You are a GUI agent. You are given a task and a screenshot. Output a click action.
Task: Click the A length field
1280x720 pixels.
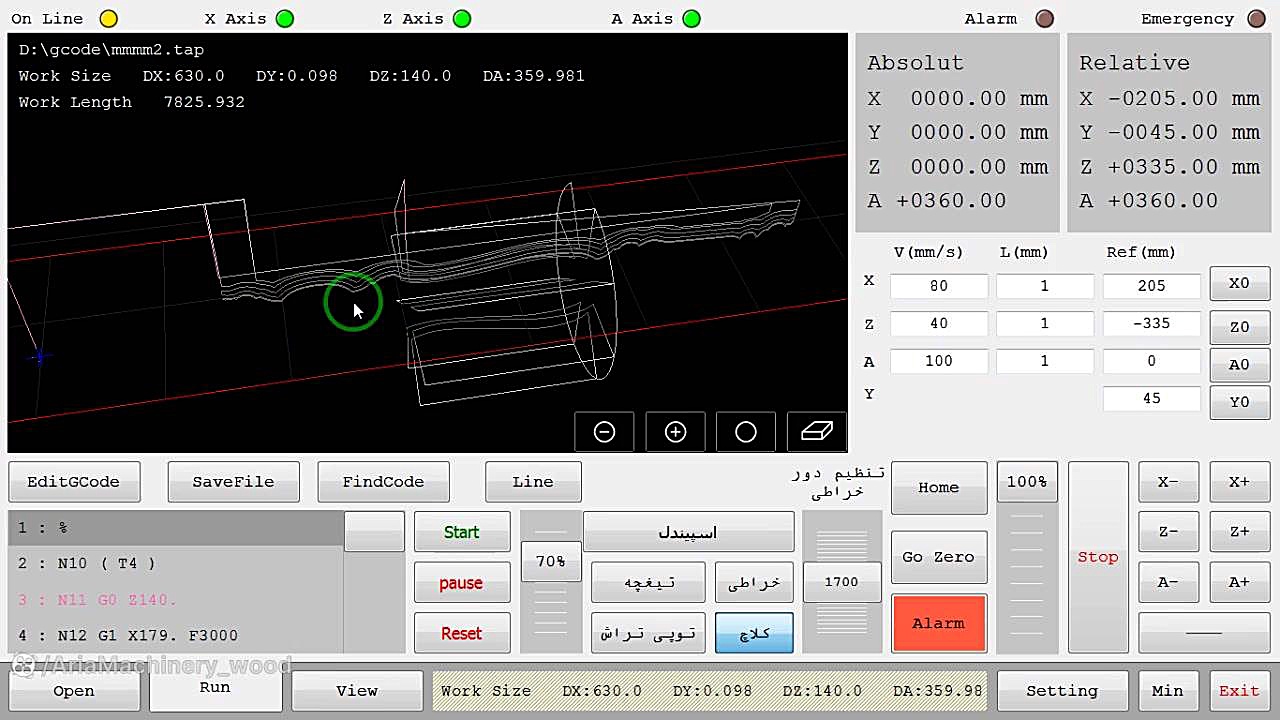click(1045, 361)
